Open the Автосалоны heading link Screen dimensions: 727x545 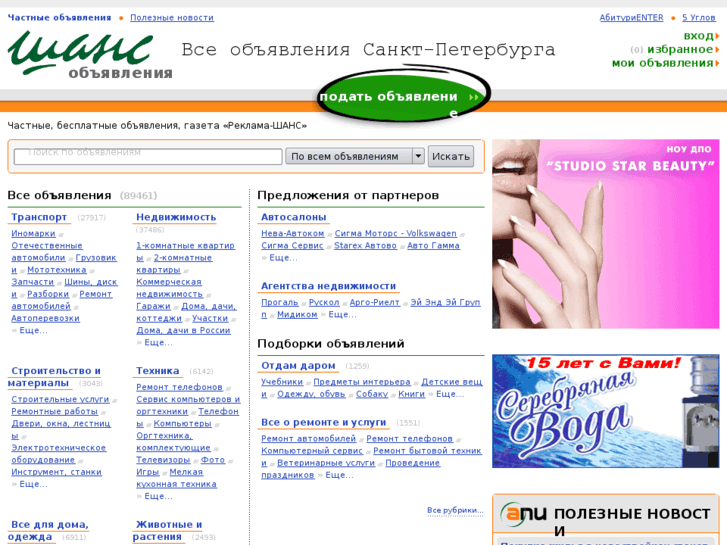pyautogui.click(x=293, y=217)
